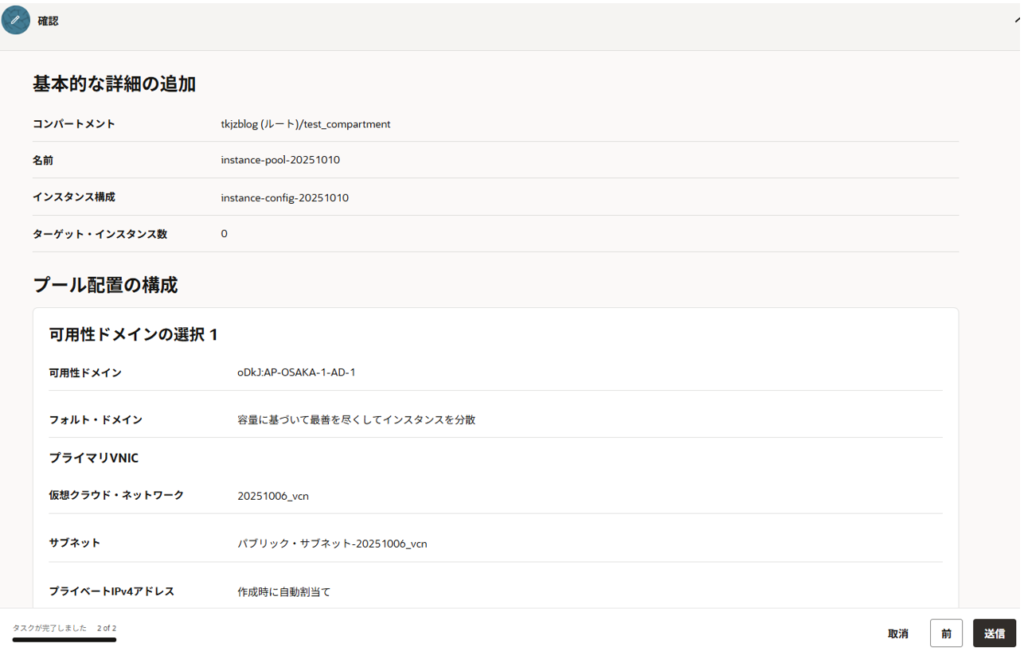Click the 20251006_vcn virtual cloud network value
Viewport: 1024px width, 655px height.
coord(273,496)
